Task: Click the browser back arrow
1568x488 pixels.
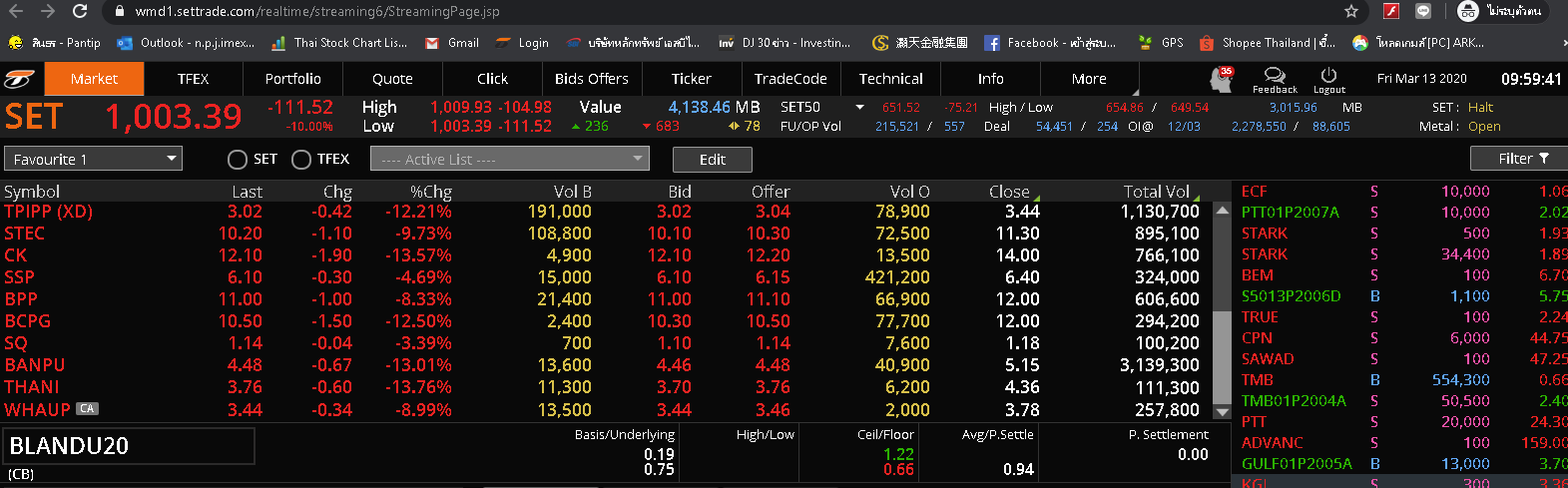Action: point(16,11)
